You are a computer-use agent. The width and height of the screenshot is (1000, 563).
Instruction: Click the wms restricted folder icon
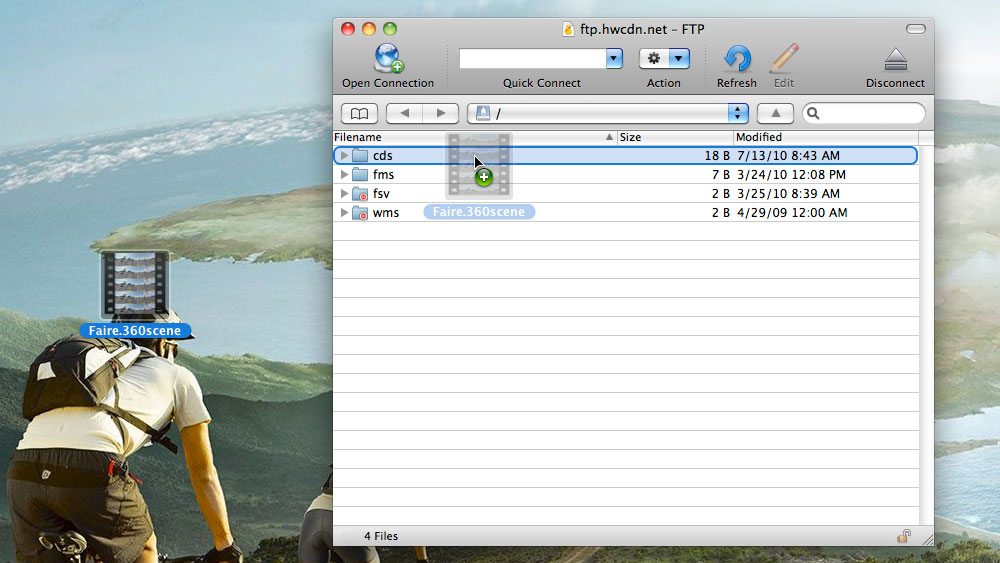(360, 213)
